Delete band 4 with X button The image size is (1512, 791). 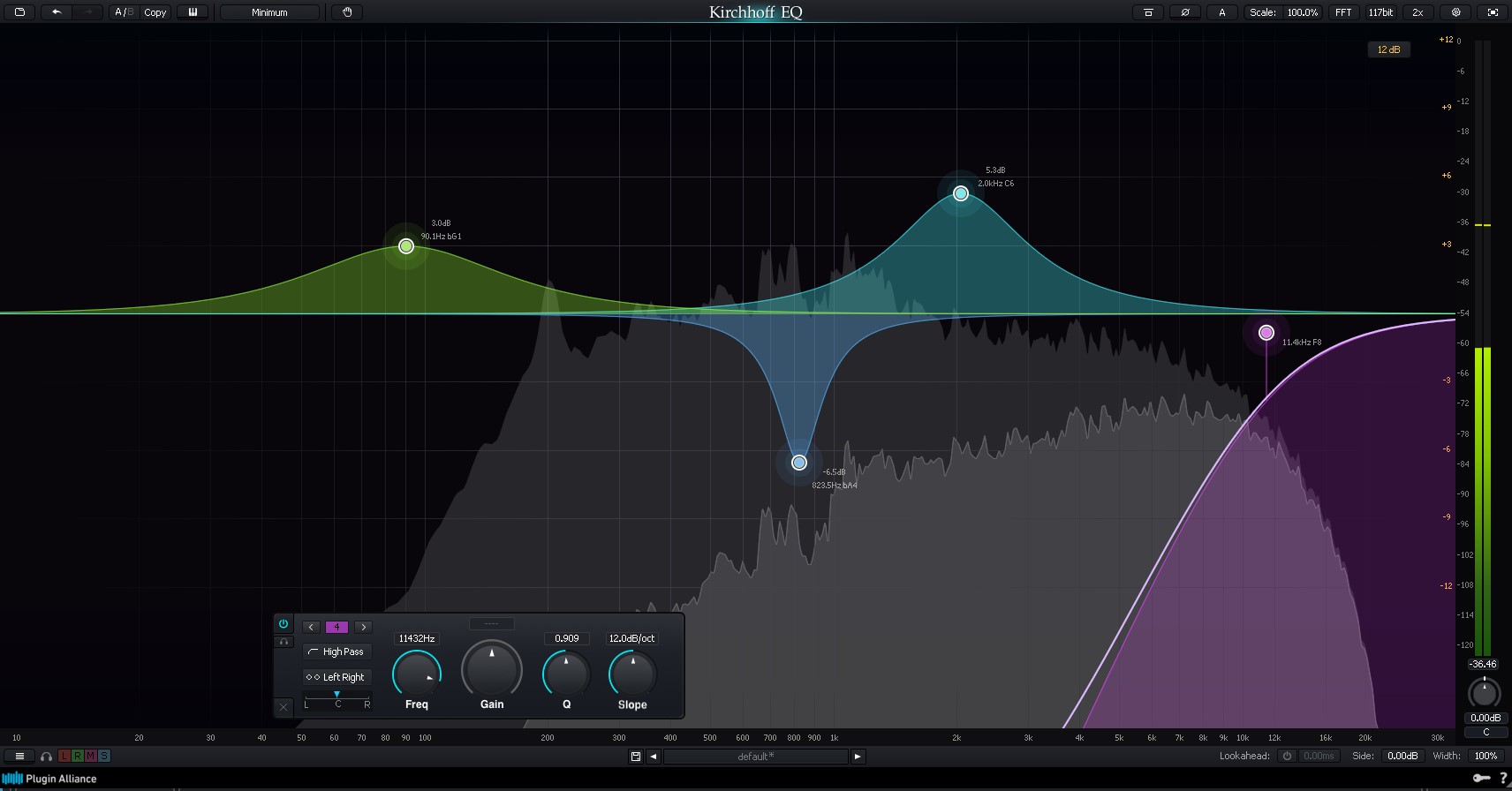[283, 707]
